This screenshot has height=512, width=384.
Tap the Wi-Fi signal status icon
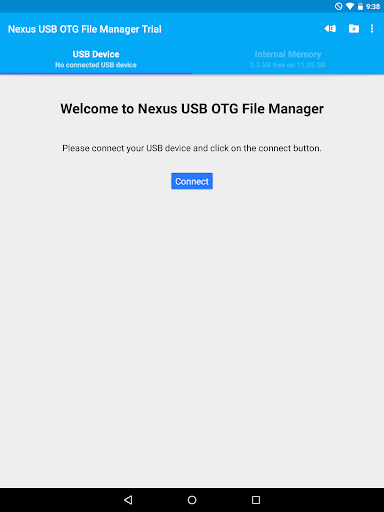350,6
